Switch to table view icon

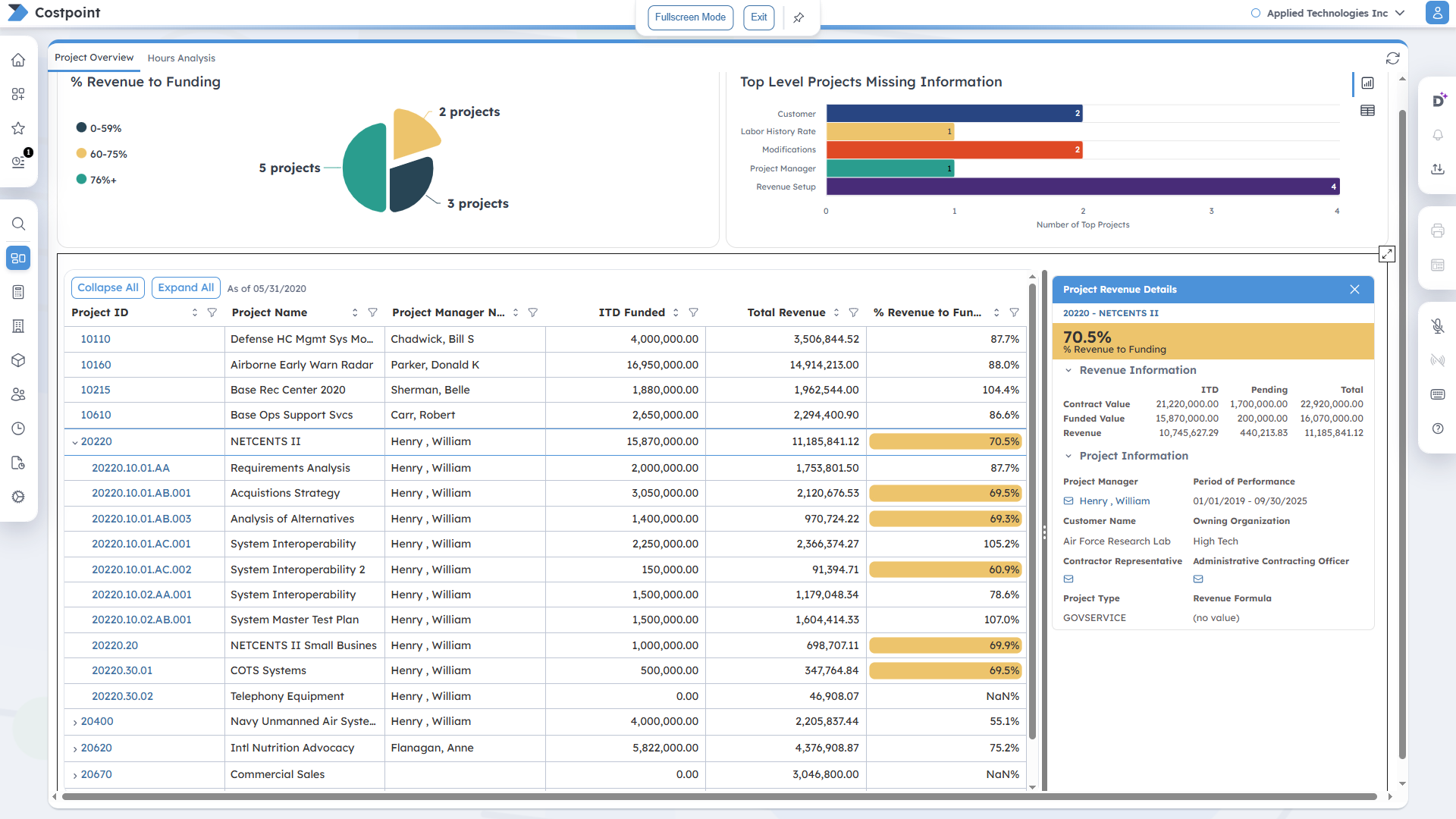click(1367, 111)
